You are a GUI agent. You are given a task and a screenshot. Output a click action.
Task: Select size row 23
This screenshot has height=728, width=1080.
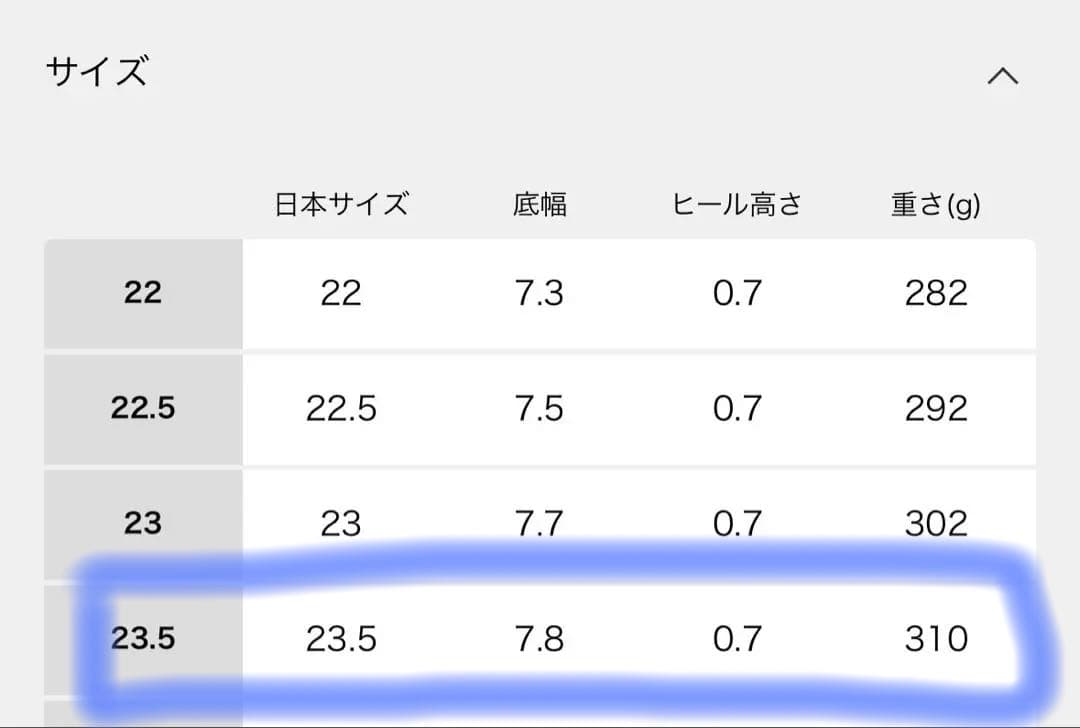(x=142, y=523)
